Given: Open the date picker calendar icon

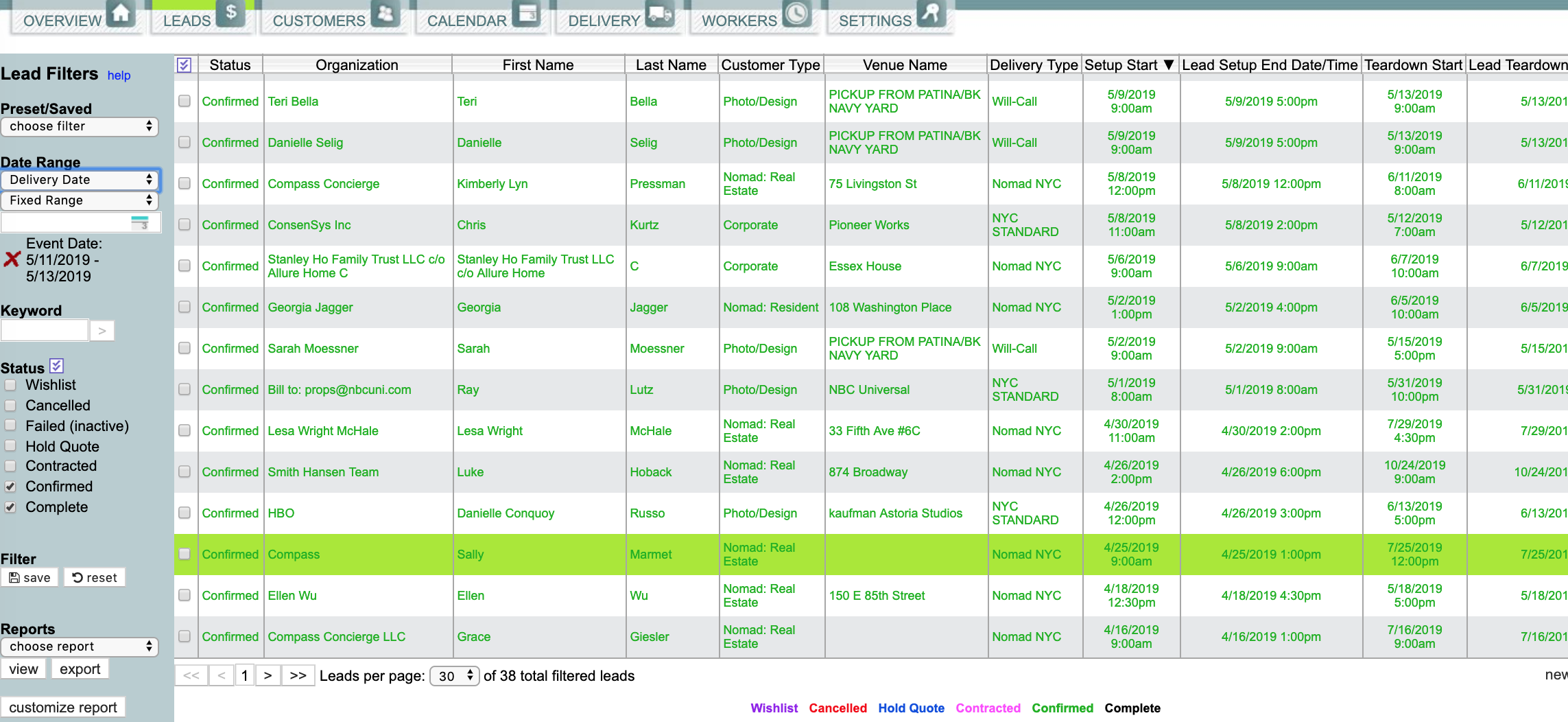Looking at the screenshot, I should pyautogui.click(x=140, y=222).
